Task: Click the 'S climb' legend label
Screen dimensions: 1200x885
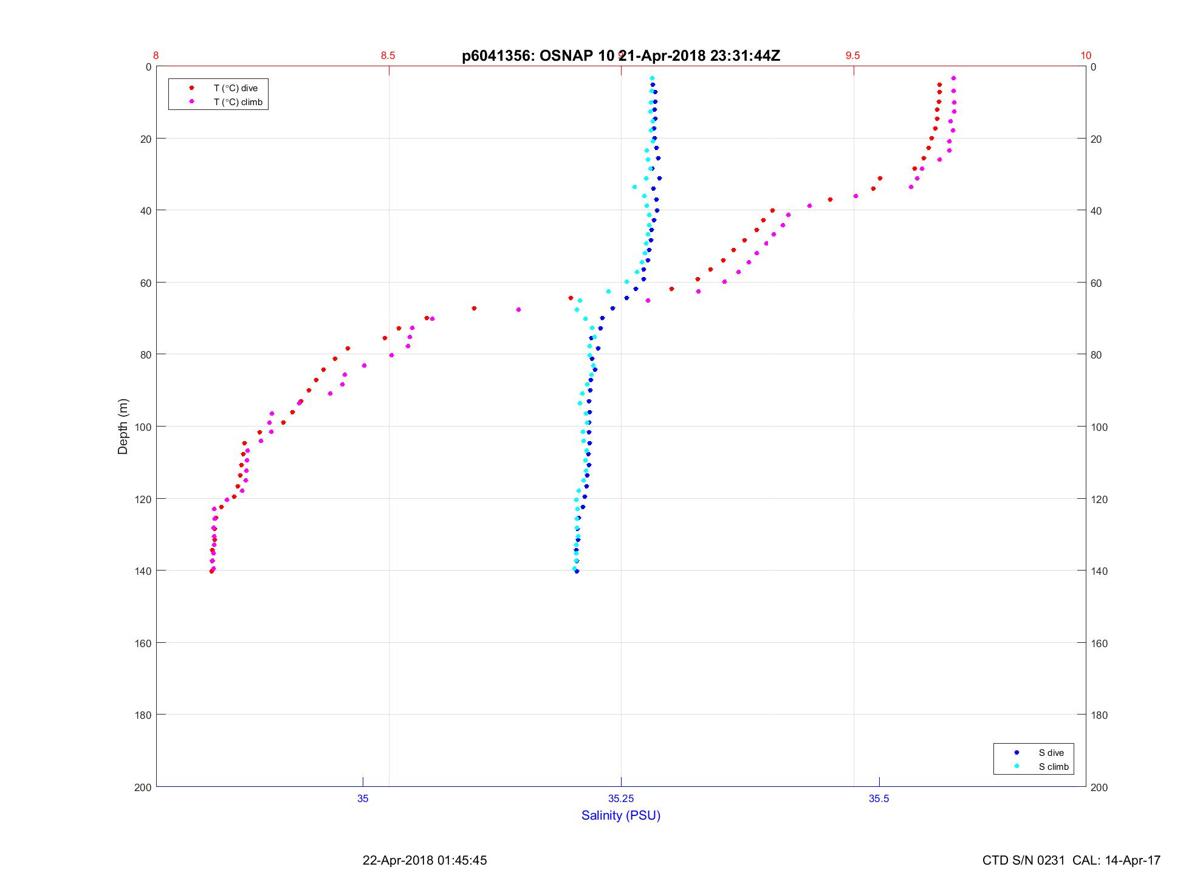Action: (1054, 767)
